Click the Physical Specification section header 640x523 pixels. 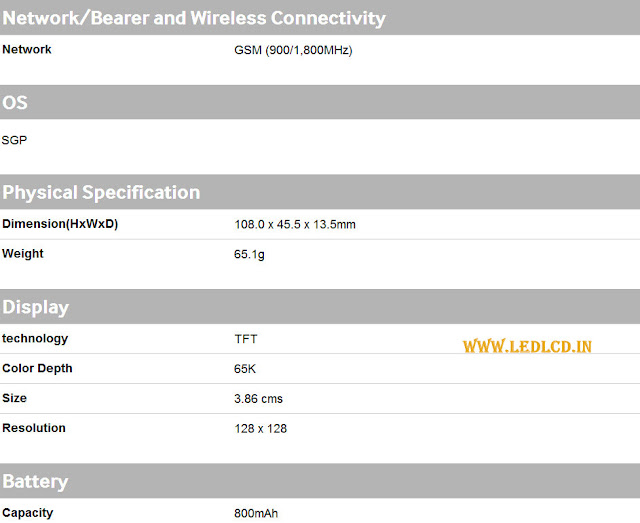pos(101,192)
